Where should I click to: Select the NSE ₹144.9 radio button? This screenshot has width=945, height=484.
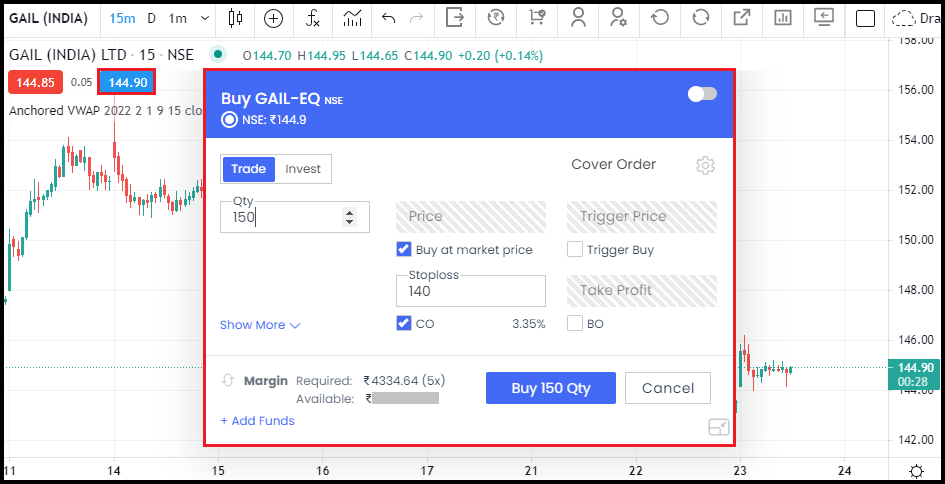pyautogui.click(x=230, y=120)
